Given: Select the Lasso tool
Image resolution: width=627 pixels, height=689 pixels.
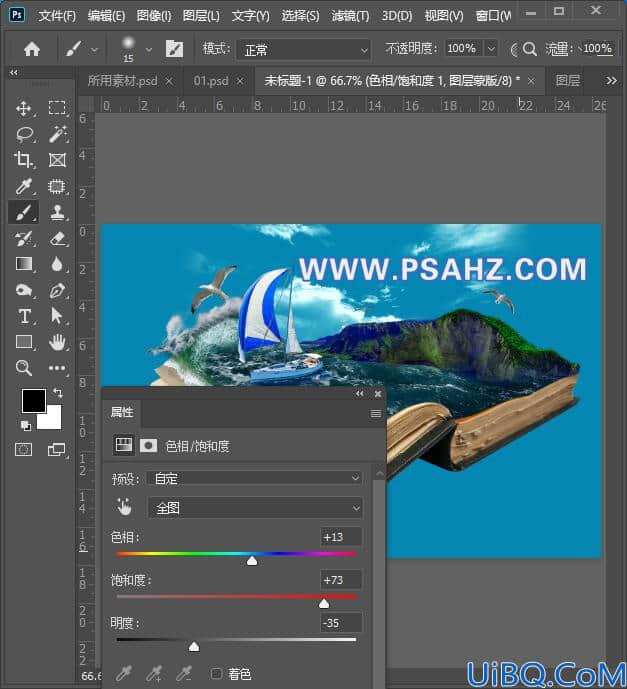Looking at the screenshot, I should [24, 134].
